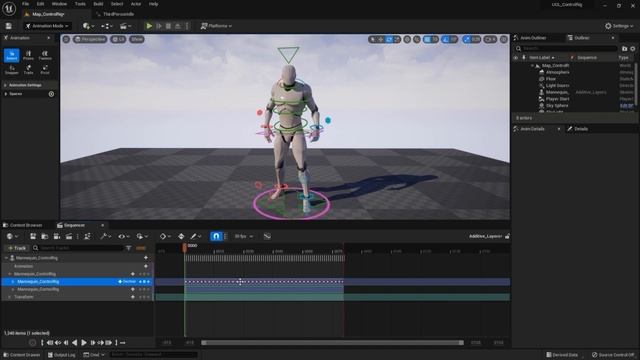Image resolution: width=640 pixels, height=360 pixels.
Task: Collapse the Map_ControlRig tree in Outliner
Action: [x=532, y=65]
